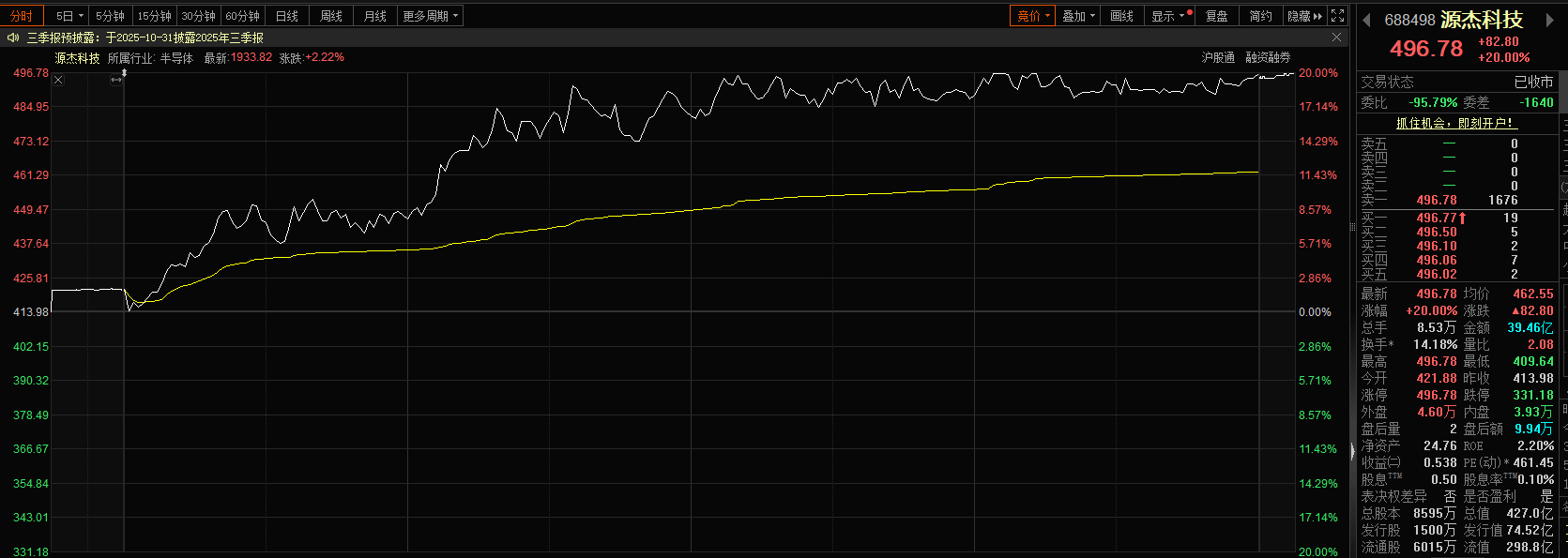Open the 叠加 overlay dropdown
This screenshot has height=558, width=1568.
[1078, 16]
